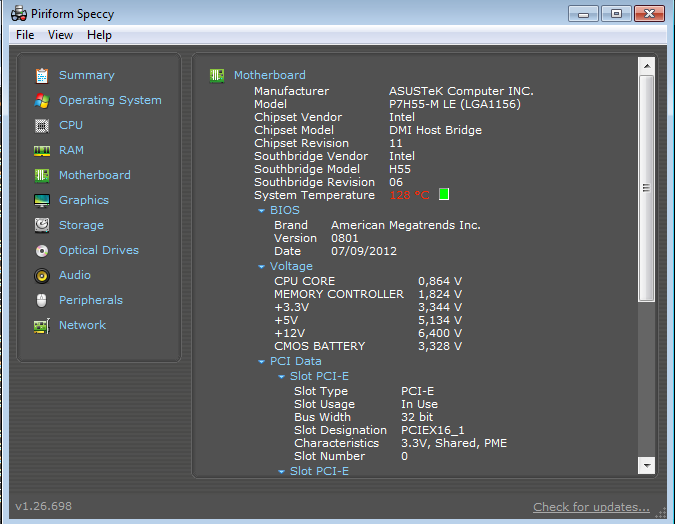The height and width of the screenshot is (524, 675).
Task: Click the DMI Host Bridge chipset value
Action: click(x=435, y=130)
